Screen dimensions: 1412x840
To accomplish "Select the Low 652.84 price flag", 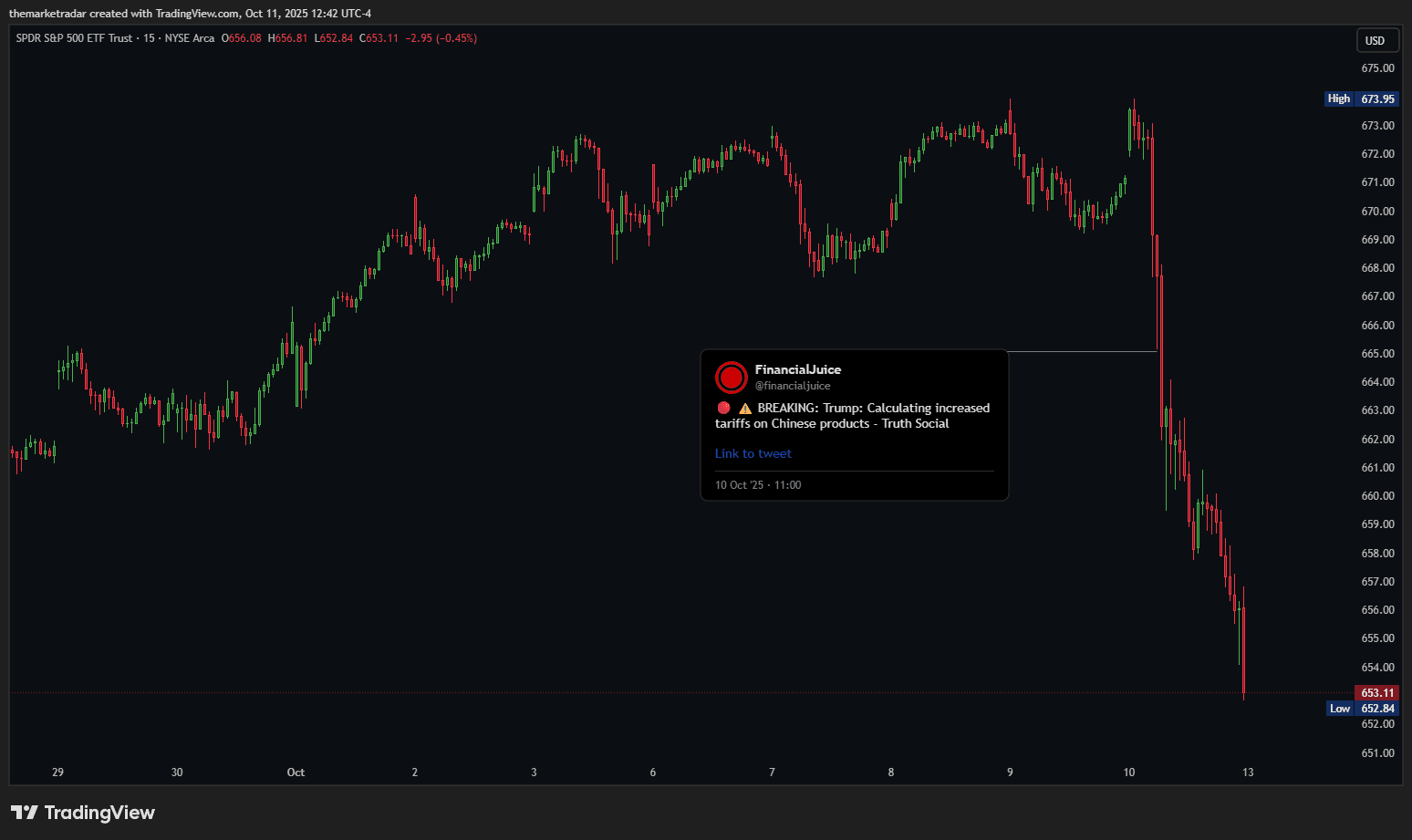I will (1361, 708).
